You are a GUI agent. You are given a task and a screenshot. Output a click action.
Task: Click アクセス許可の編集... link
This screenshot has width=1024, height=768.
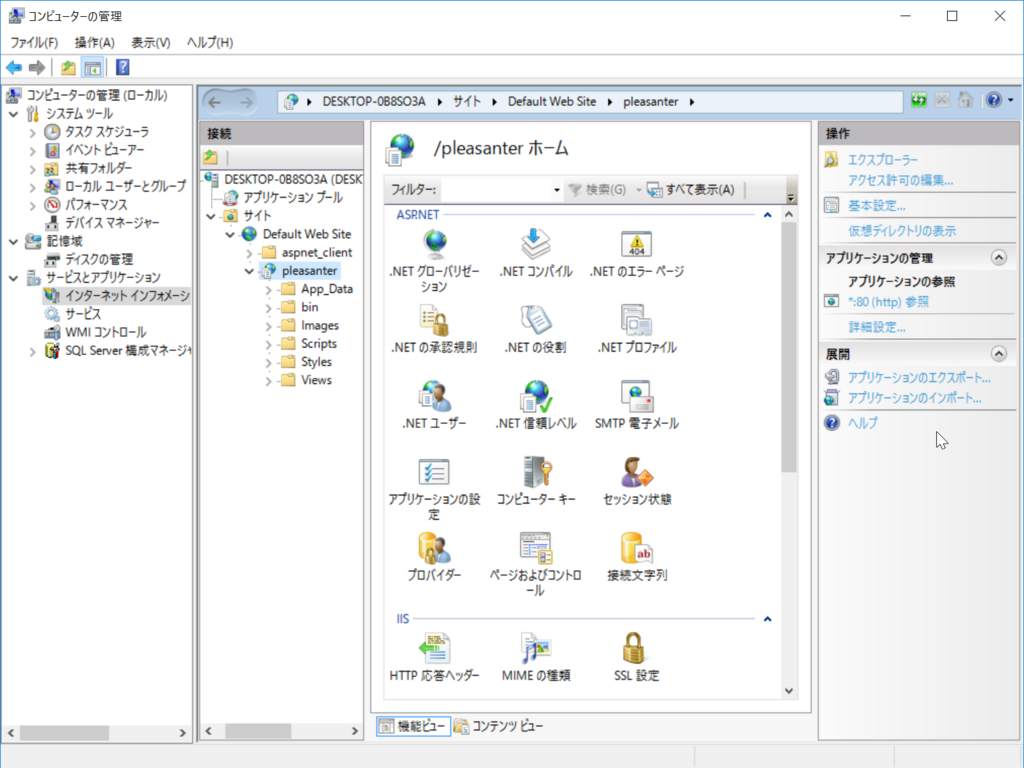[900, 180]
